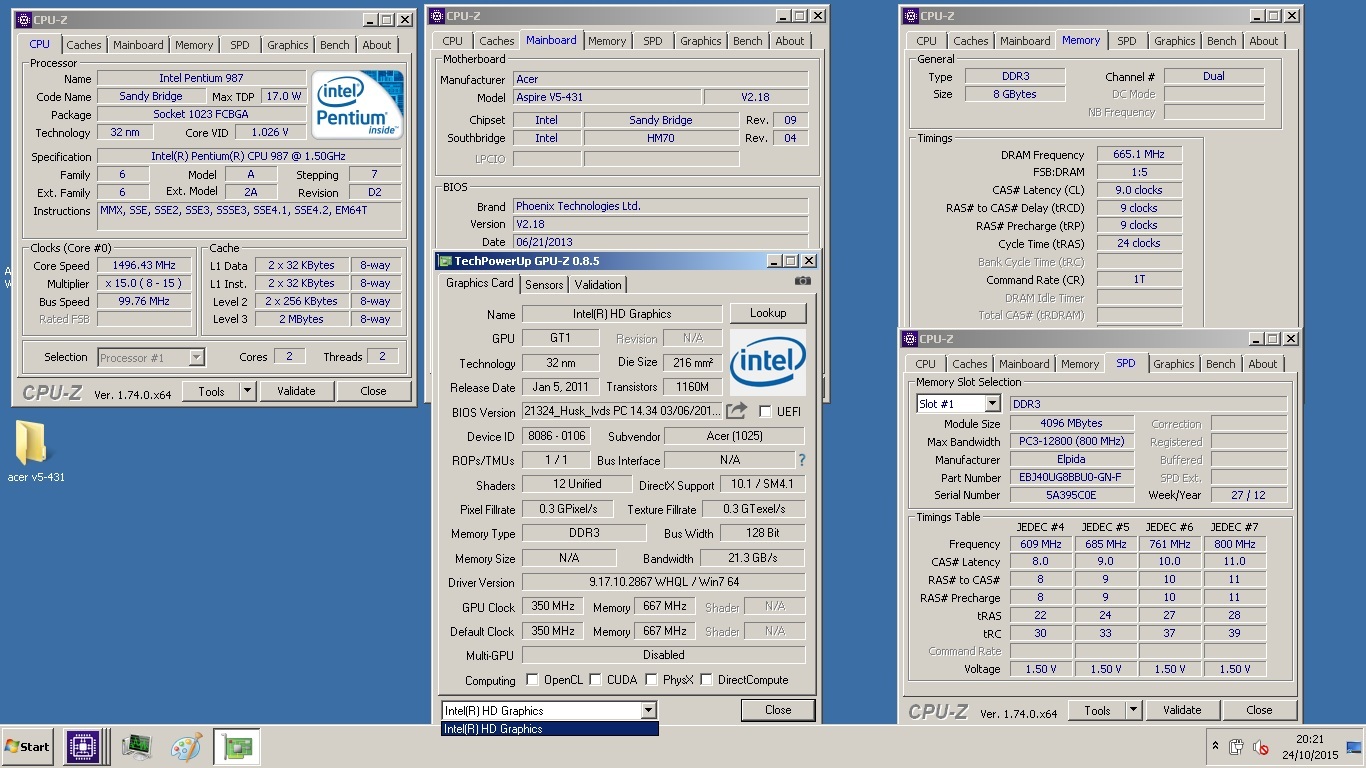Image resolution: width=1366 pixels, height=768 pixels.
Task: Click Serial Number value 5A395C0E
Action: [x=1071, y=495]
